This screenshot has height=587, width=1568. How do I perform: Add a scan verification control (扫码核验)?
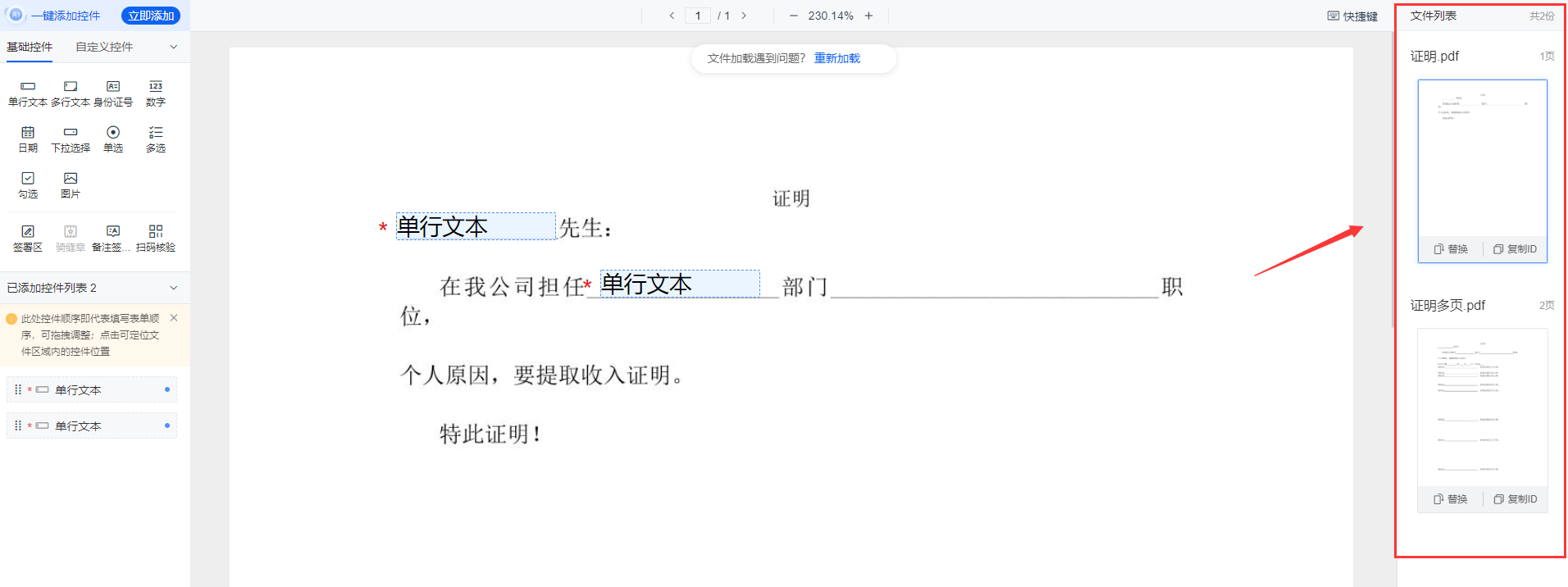[156, 239]
